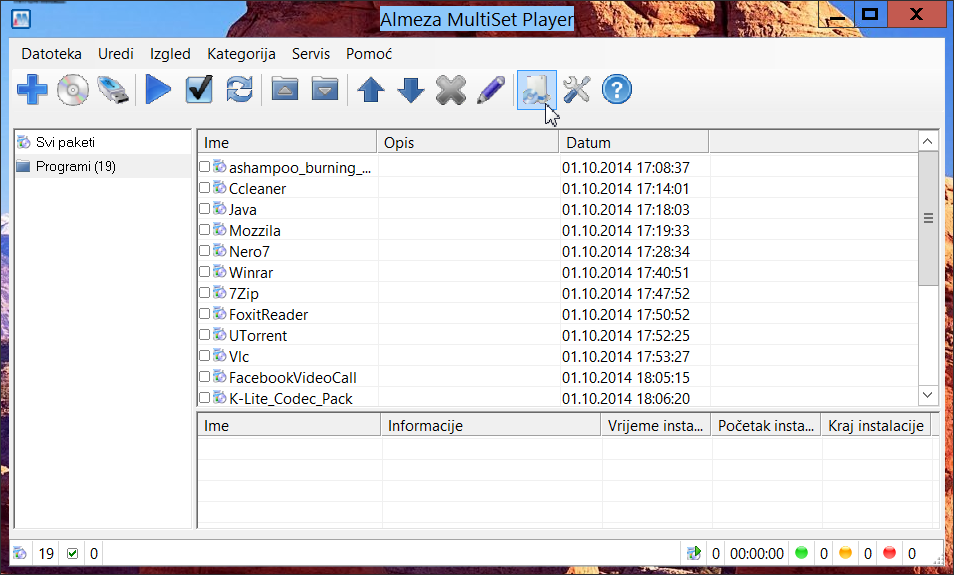Click the checked-count icon in the status bar
The image size is (954, 575).
(x=72, y=553)
